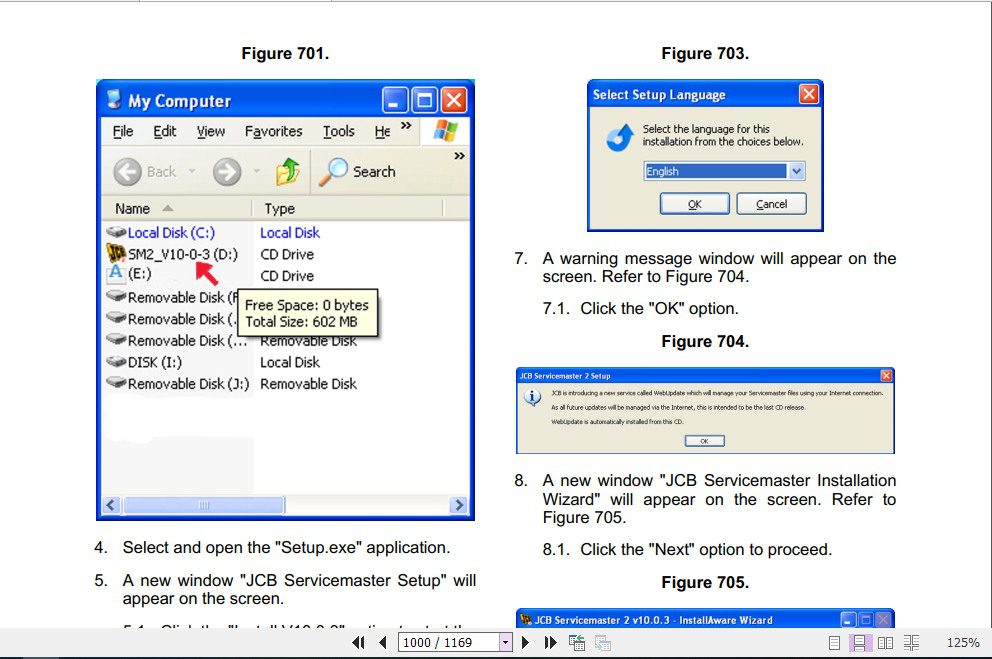Click the 'CD Drive' type text beside SM2_V10-0-3
The width and height of the screenshot is (992, 659).
point(287,254)
